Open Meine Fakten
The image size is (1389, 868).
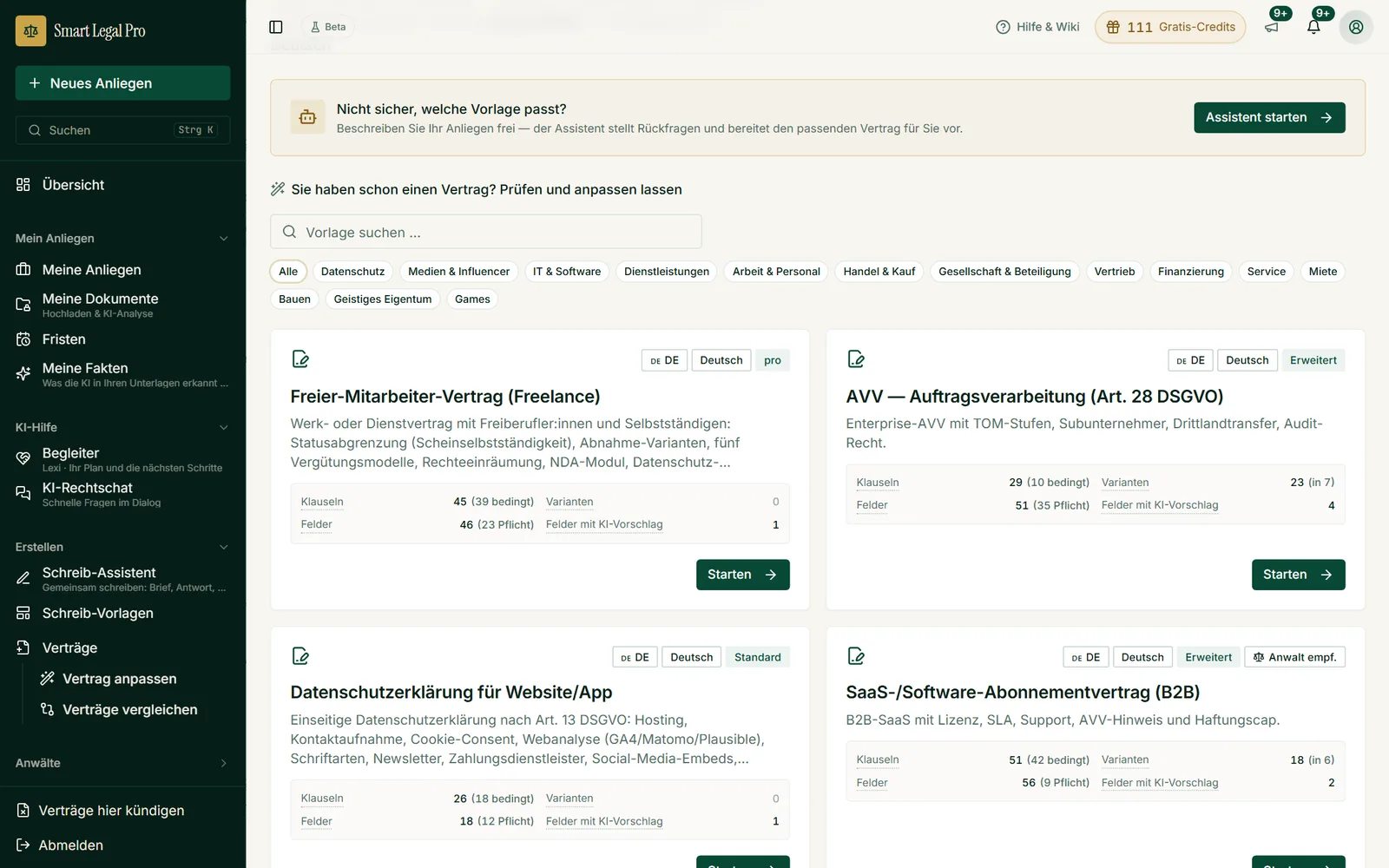tap(123, 374)
